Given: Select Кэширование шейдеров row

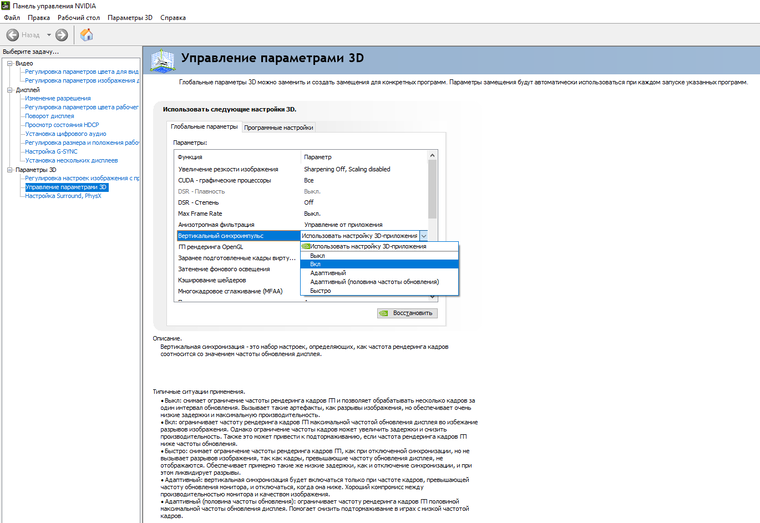Looking at the screenshot, I should [x=238, y=280].
